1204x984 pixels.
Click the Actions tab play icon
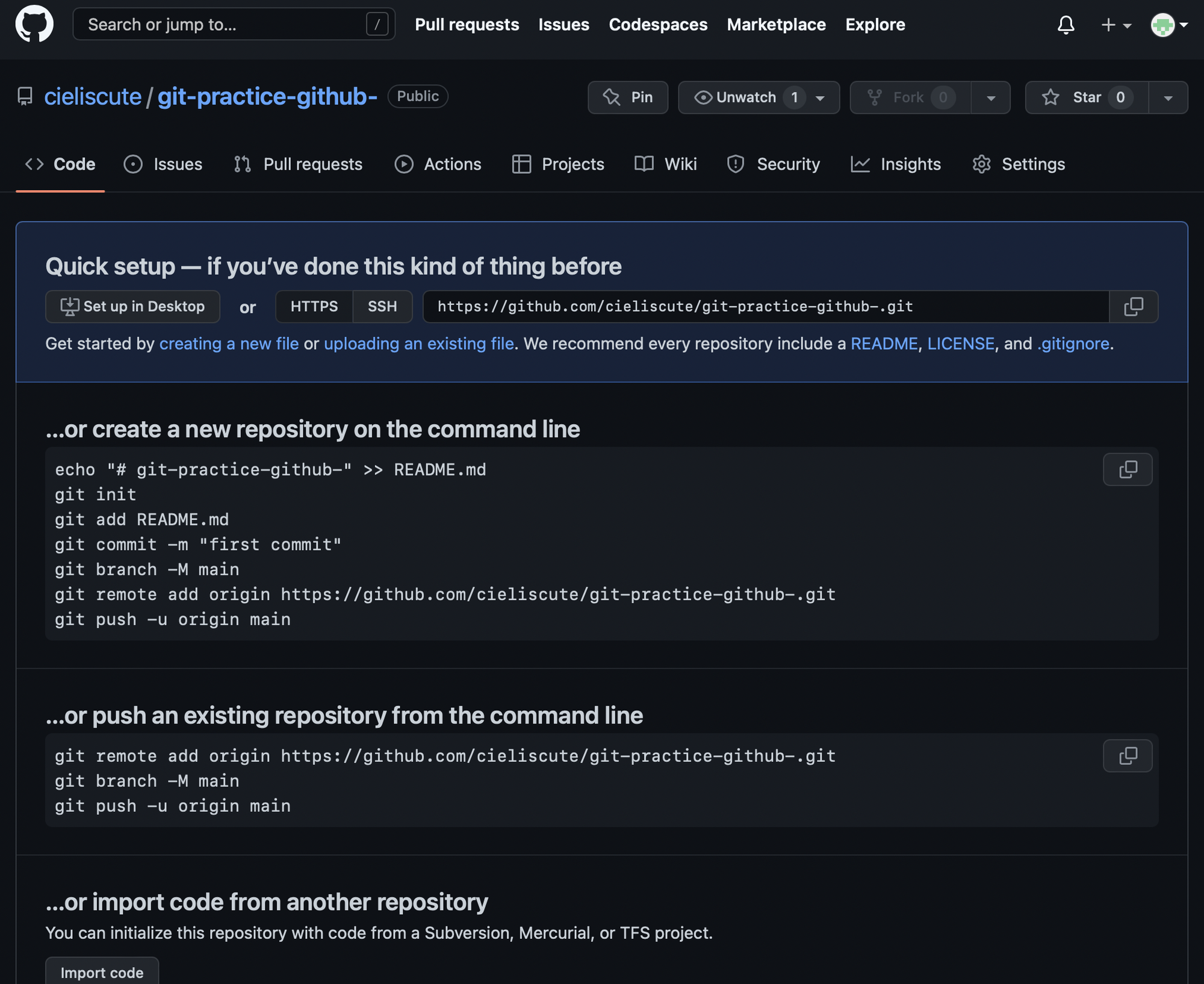tap(404, 164)
